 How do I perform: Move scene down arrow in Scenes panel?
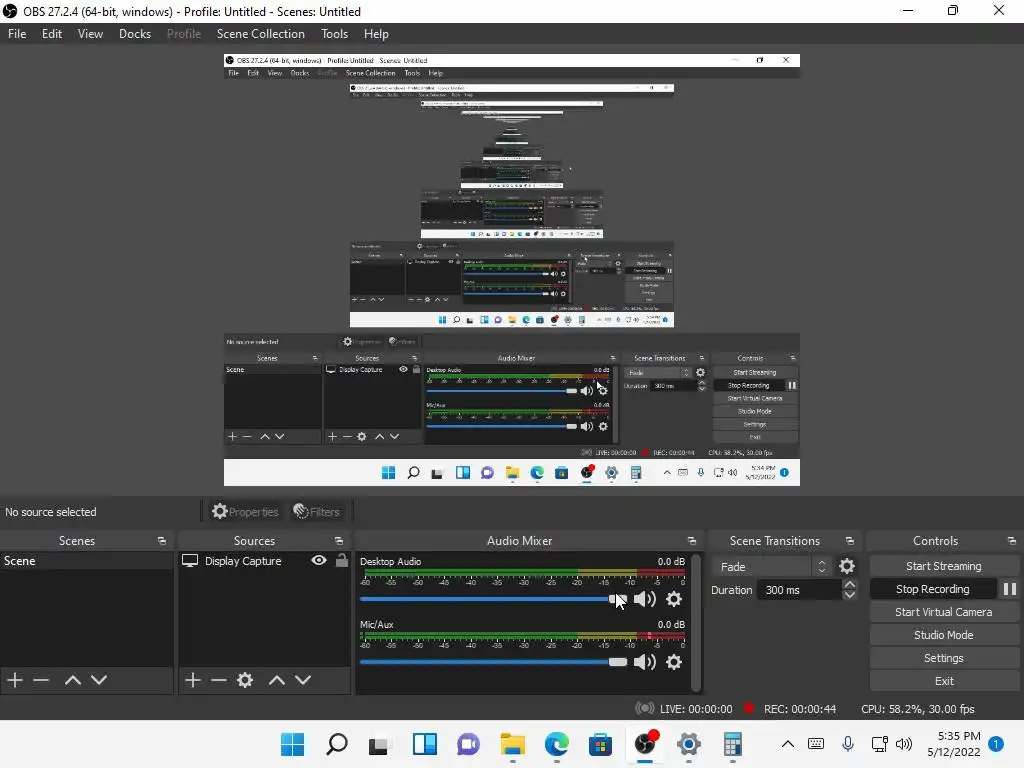click(x=99, y=680)
